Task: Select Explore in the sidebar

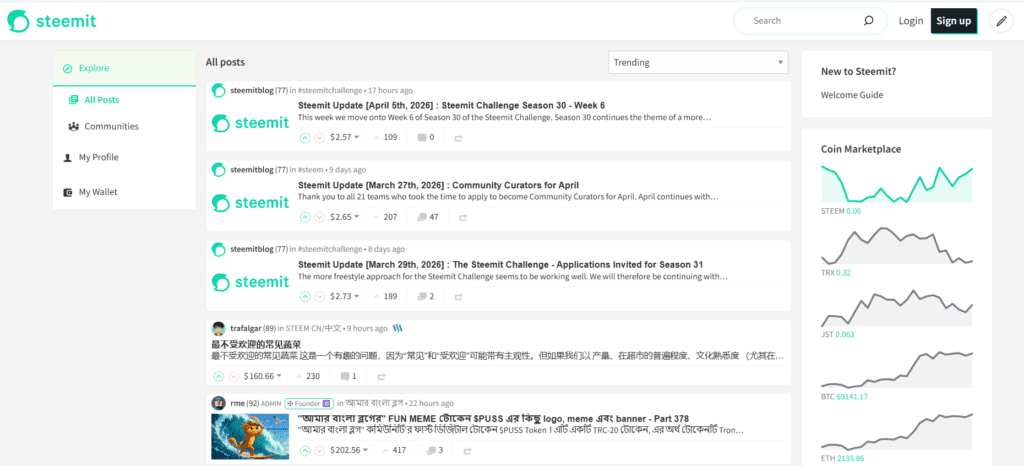Action: pyautogui.click(x=124, y=69)
